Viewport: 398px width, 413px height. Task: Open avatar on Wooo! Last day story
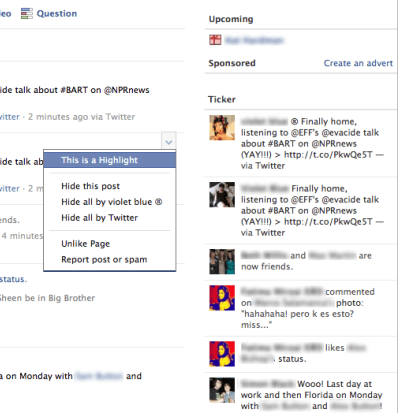pos(222,390)
